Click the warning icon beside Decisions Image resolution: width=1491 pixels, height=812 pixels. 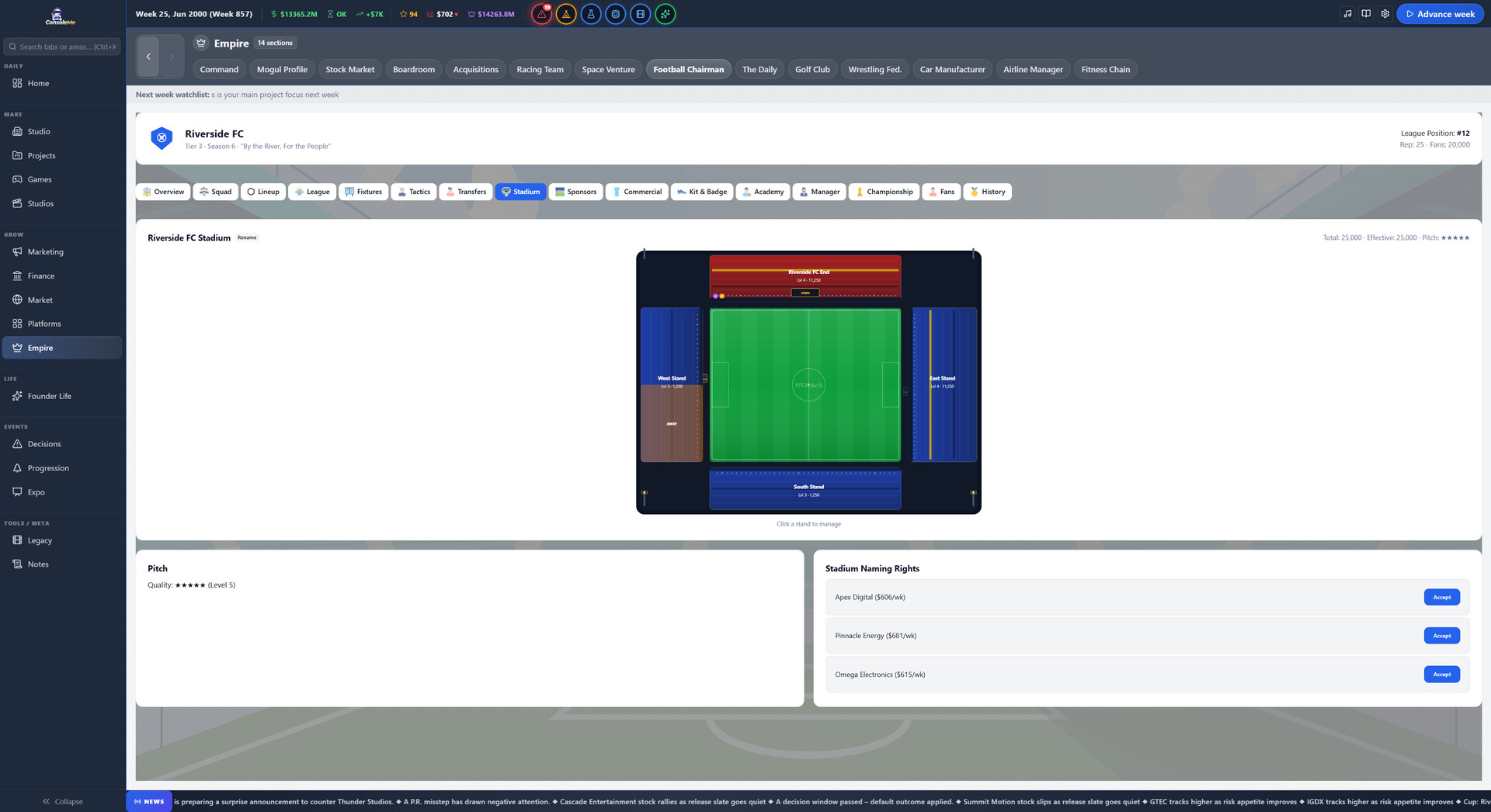click(17, 444)
